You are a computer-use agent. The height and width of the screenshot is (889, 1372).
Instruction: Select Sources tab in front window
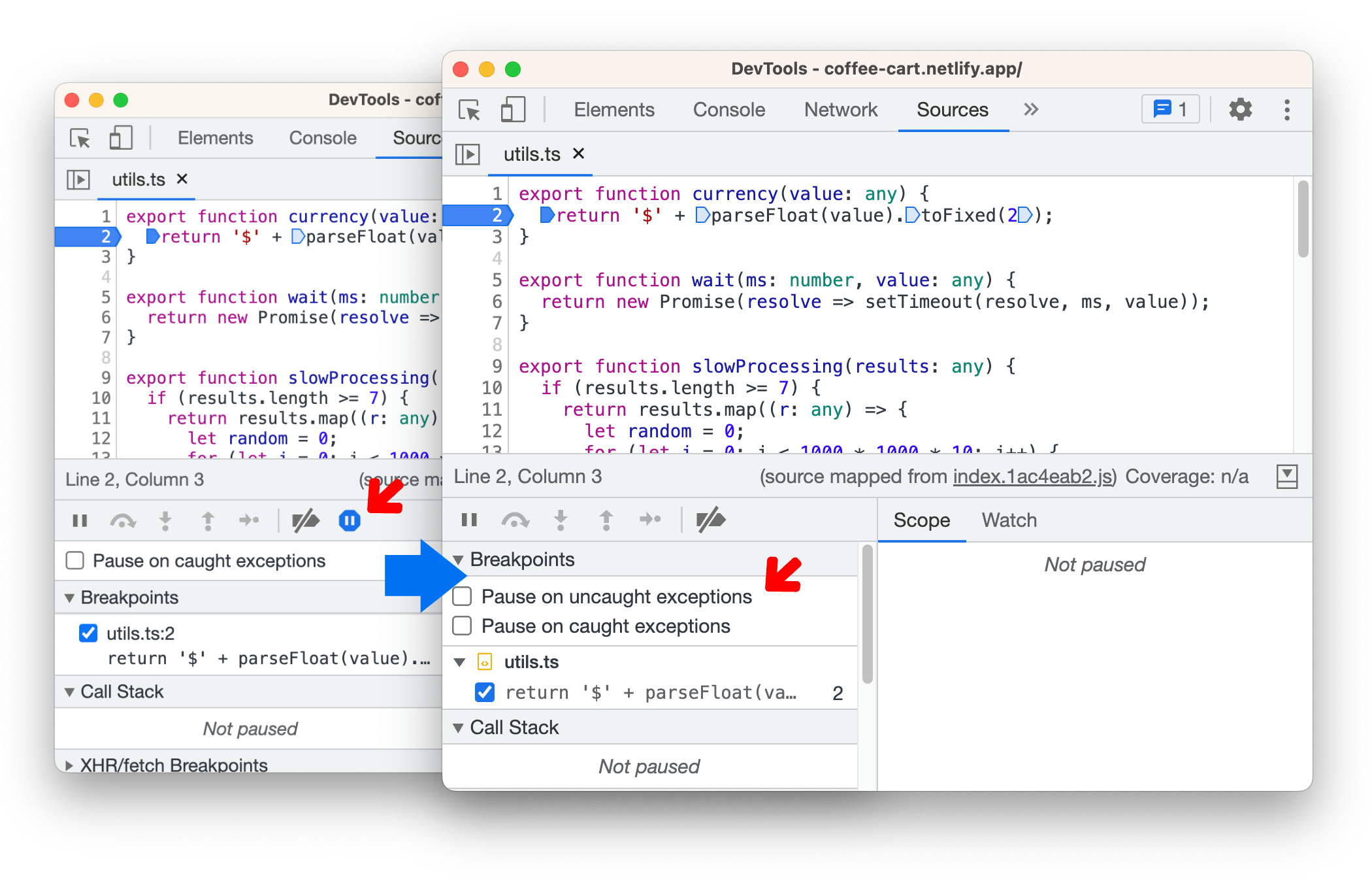[953, 110]
